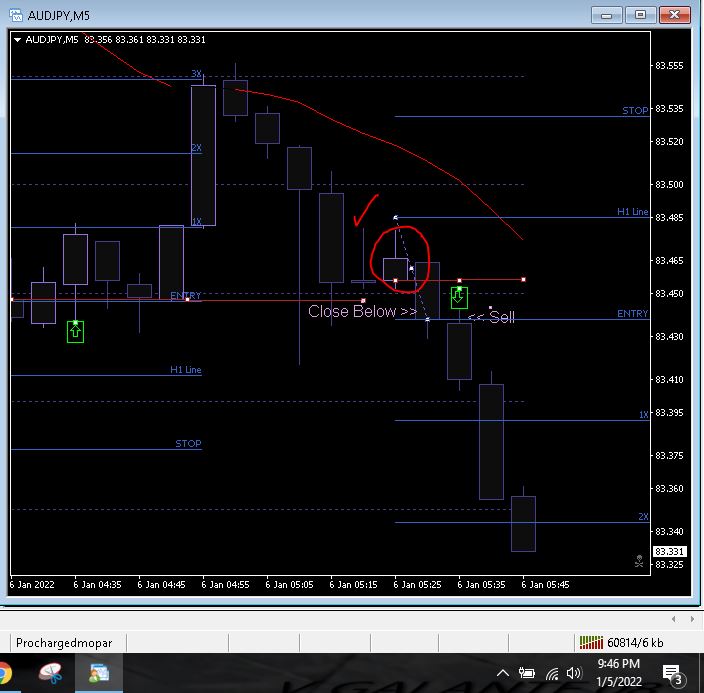The width and height of the screenshot is (704, 693).
Task: Click the scroll right arrow below the chart
Action: tap(692, 619)
